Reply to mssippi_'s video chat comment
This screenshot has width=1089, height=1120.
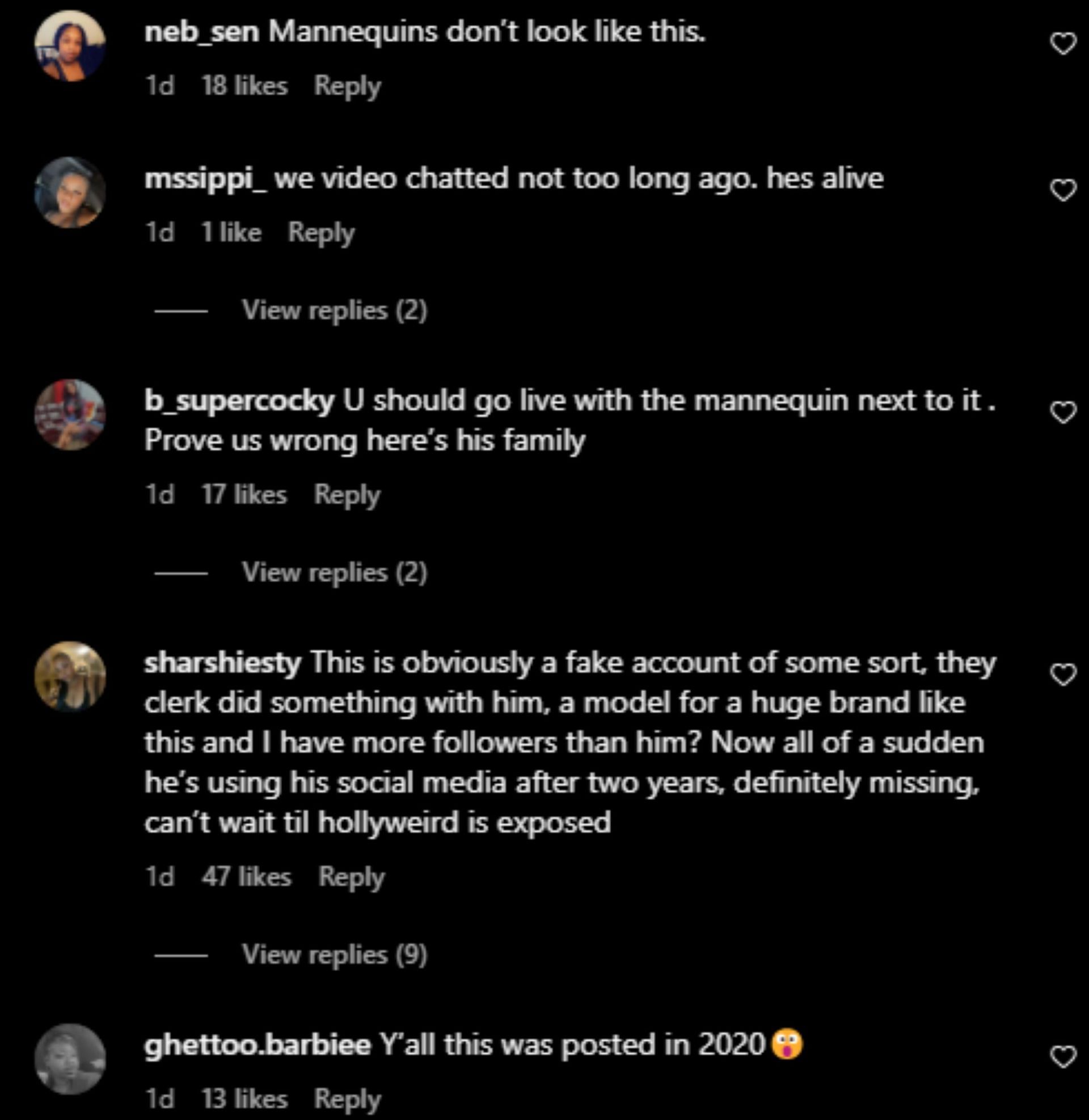pos(321,233)
